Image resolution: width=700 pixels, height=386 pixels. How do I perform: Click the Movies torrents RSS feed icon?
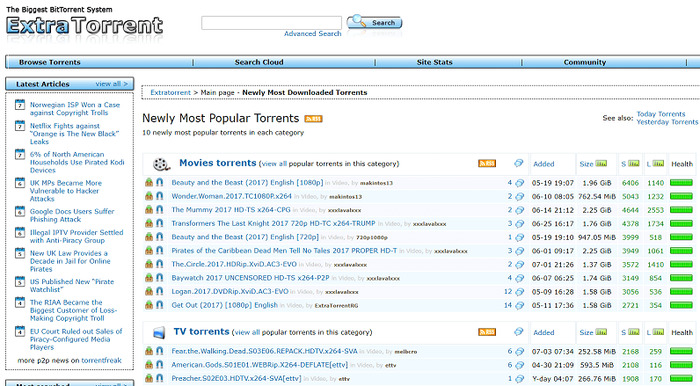487,163
